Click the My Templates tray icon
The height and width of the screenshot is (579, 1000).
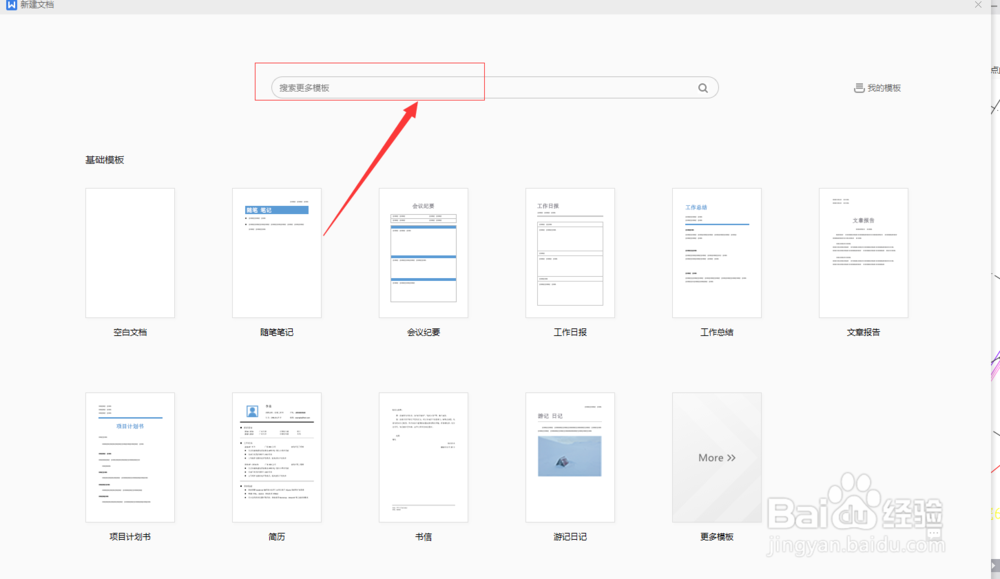click(859, 88)
